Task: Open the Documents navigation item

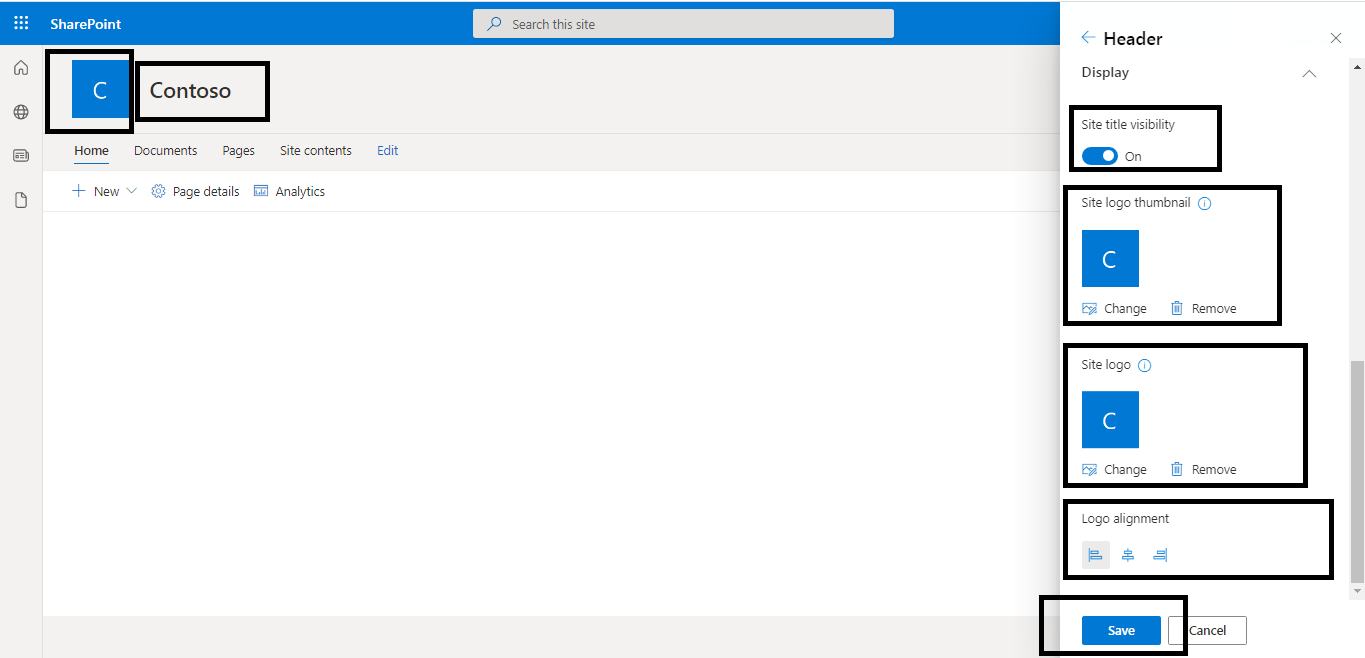Action: click(165, 151)
